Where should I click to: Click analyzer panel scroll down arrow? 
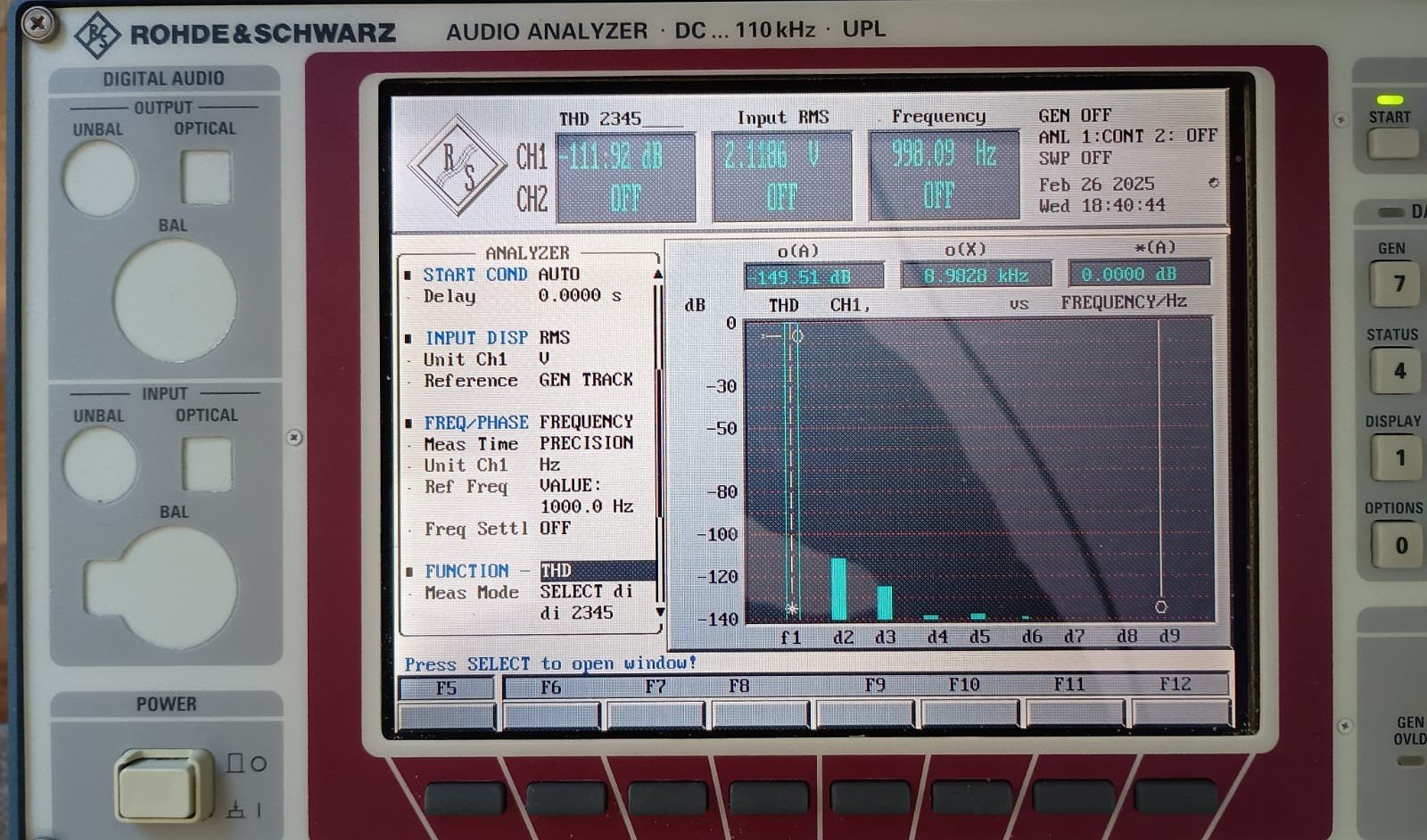660,613
